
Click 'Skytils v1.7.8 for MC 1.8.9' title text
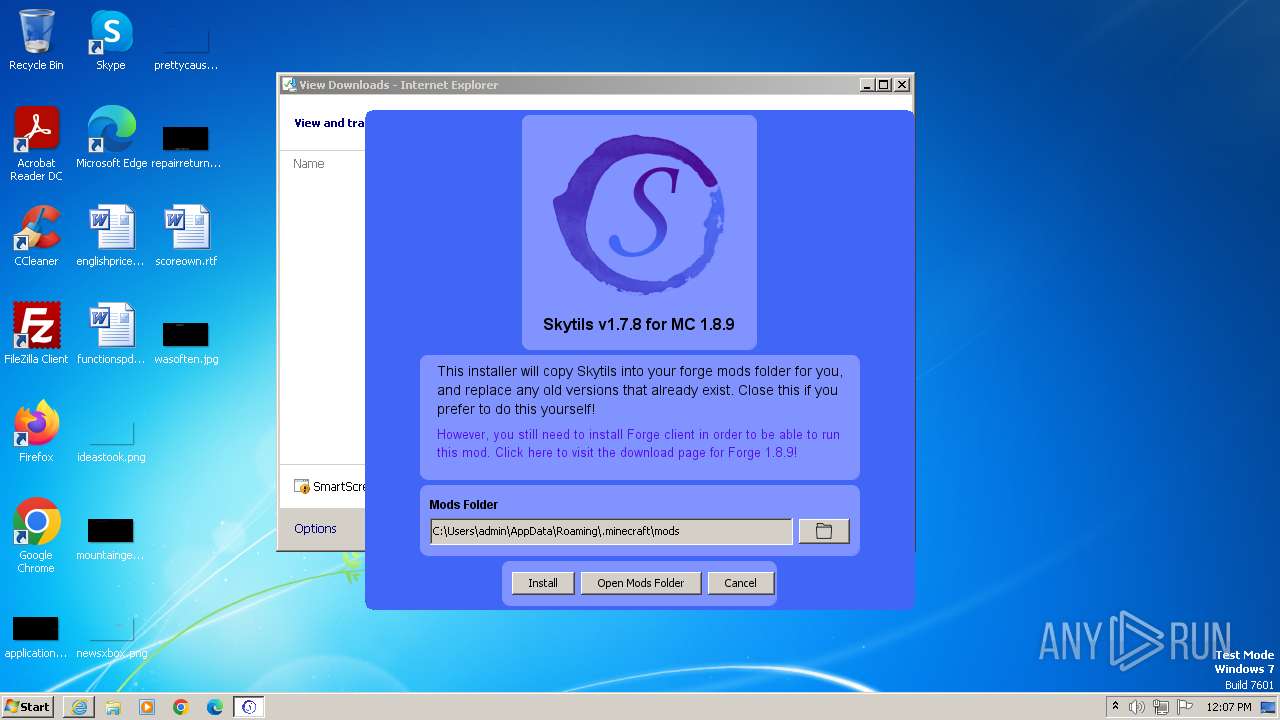(639, 324)
